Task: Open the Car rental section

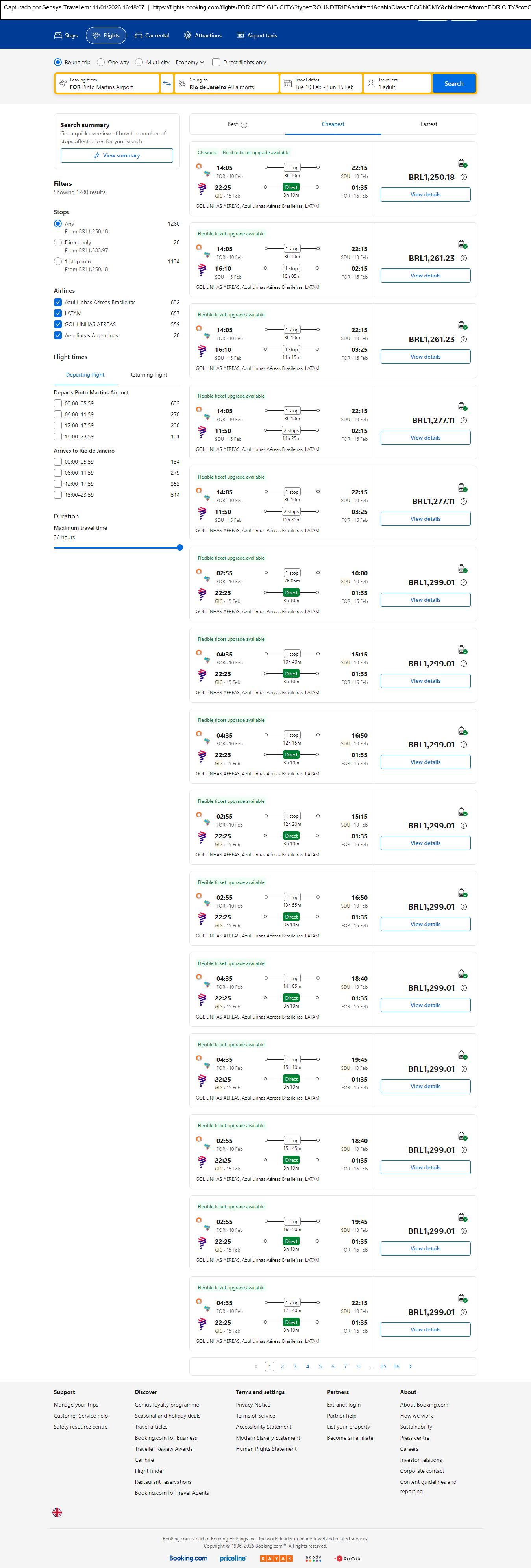Action: point(152,36)
